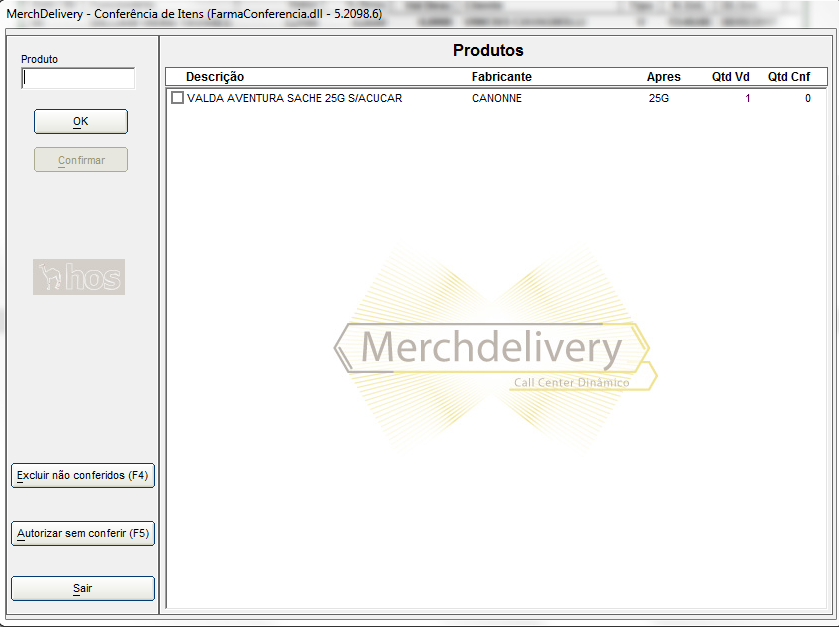Screen dimensions: 839x627
Task: Select the VALDA AVENTURA SACHE 25G row description
Action: tap(294, 98)
